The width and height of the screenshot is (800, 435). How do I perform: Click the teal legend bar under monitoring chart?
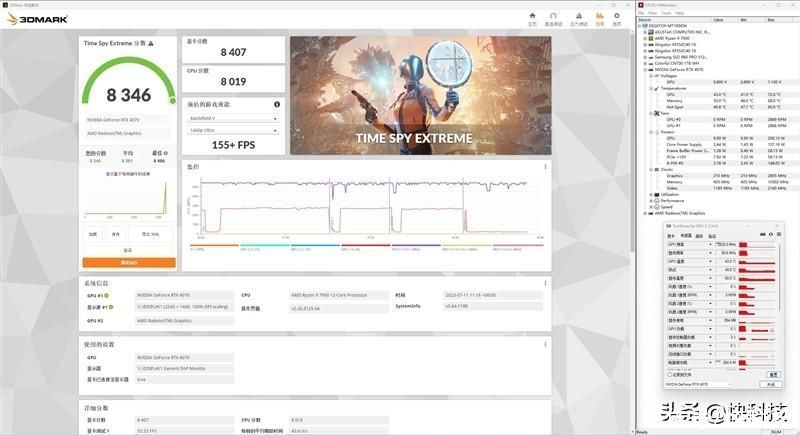265,245
